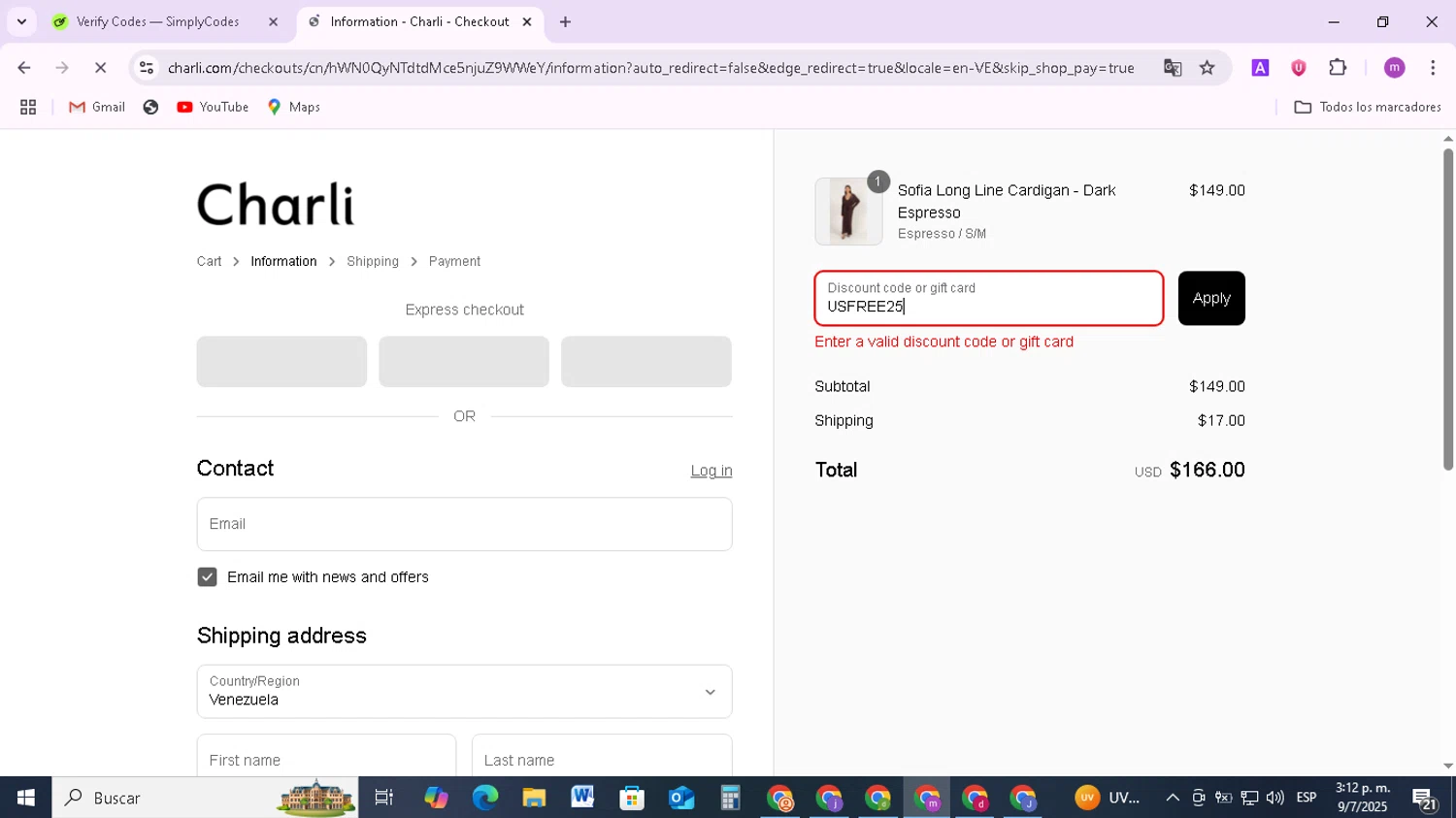Open the Chrome profile avatar
This screenshot has height=818, width=1456.
1395,68
